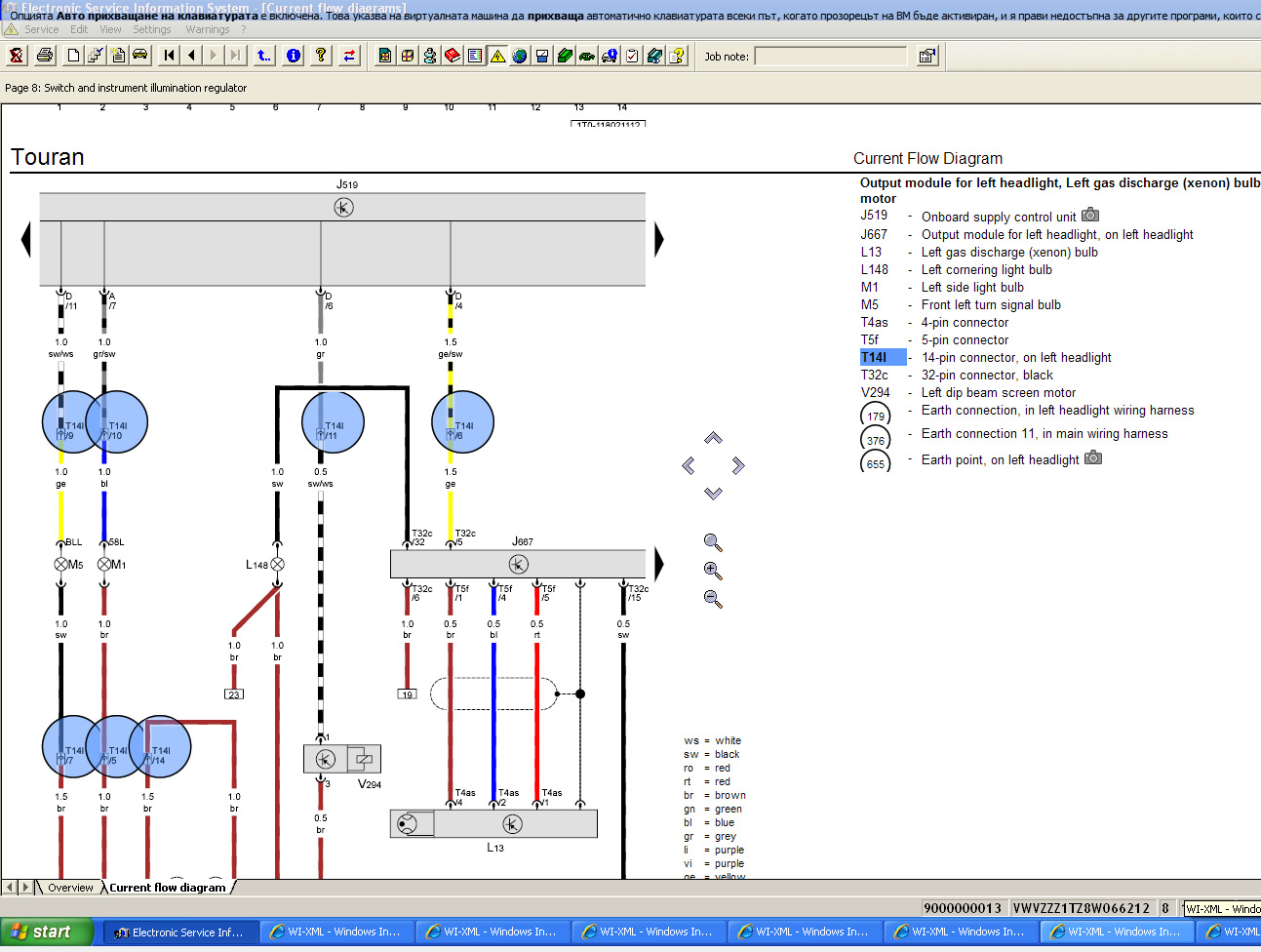The width and height of the screenshot is (1261, 952).
Task: Click VIN VWVZZZ1TZ8W066212 in status bar
Action: click(x=1082, y=908)
